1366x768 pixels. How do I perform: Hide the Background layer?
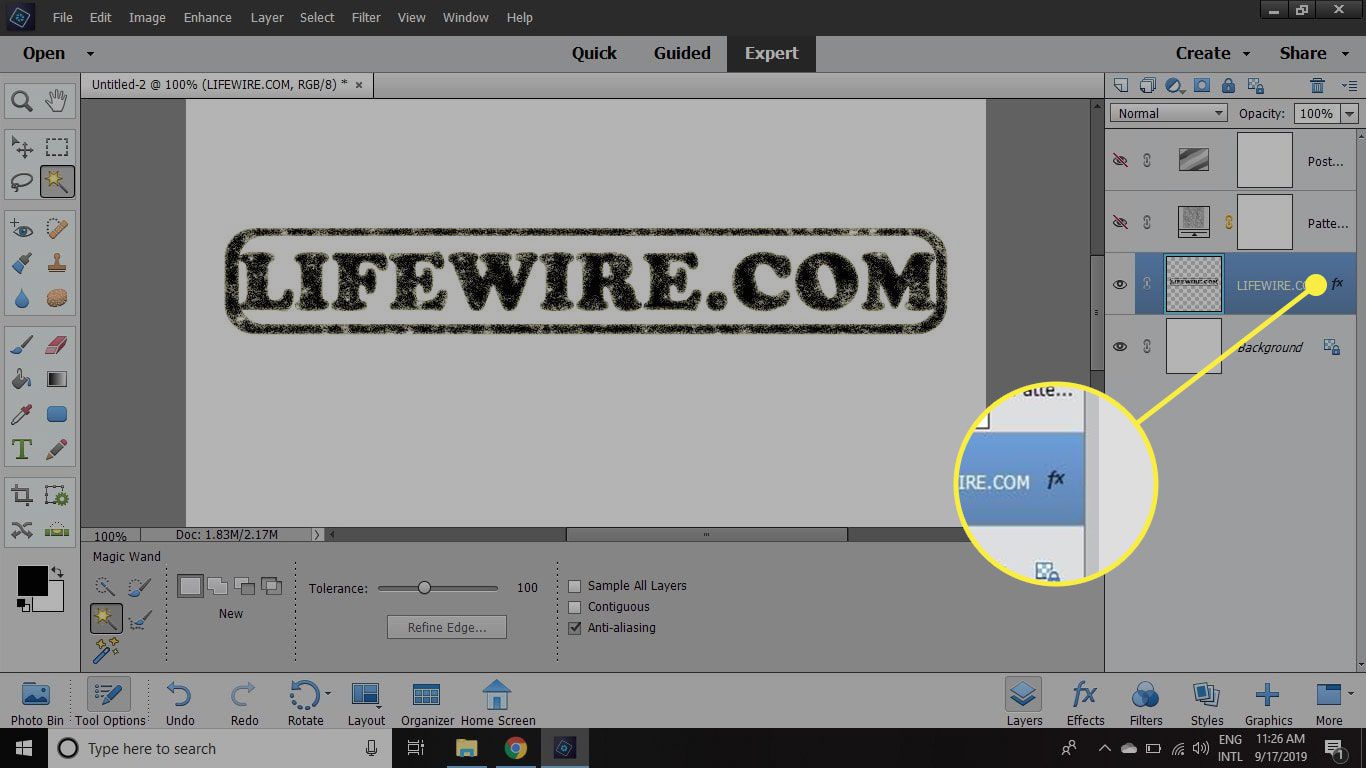click(x=1120, y=347)
